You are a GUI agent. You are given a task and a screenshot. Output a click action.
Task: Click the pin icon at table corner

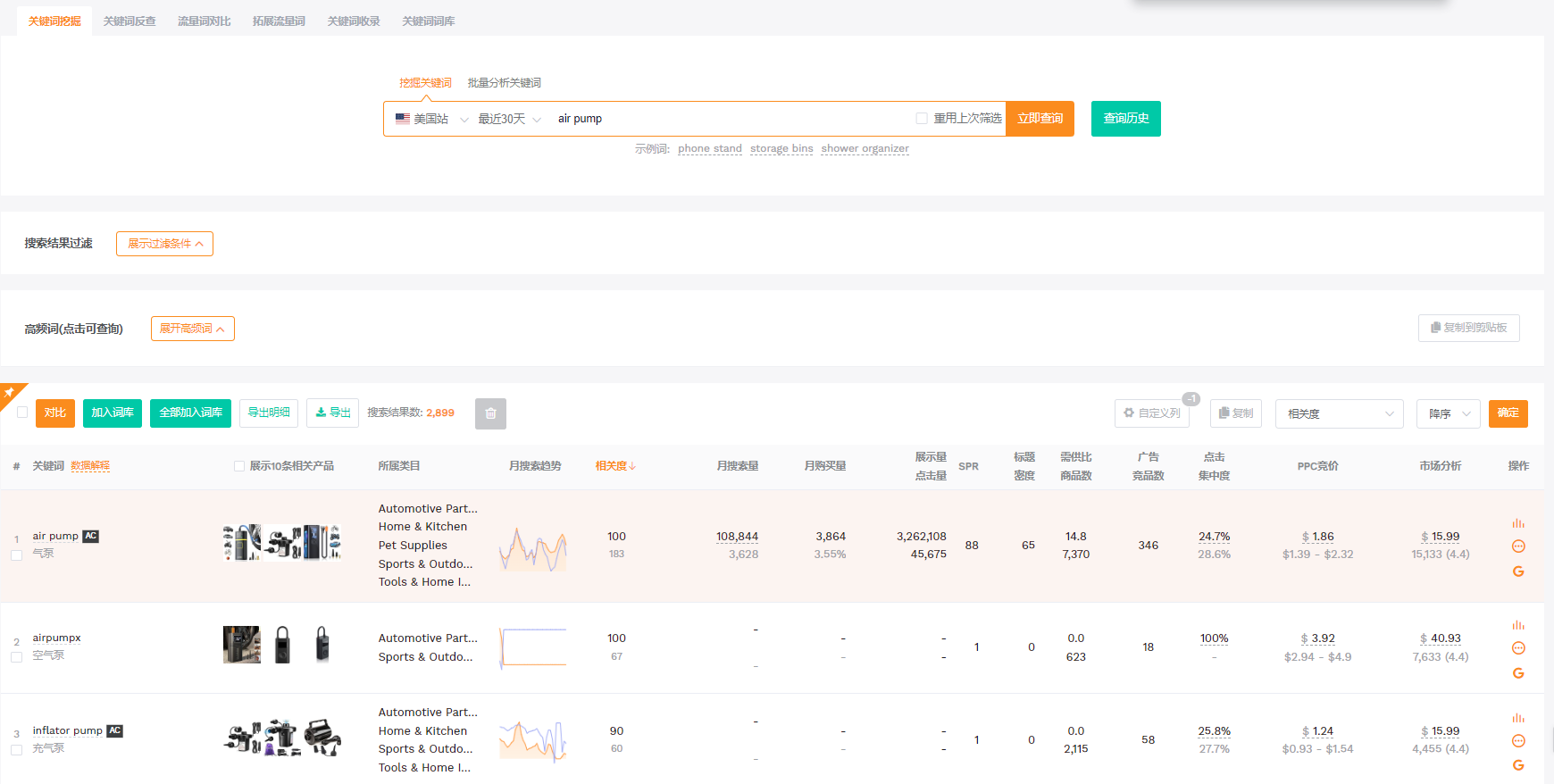(10, 392)
